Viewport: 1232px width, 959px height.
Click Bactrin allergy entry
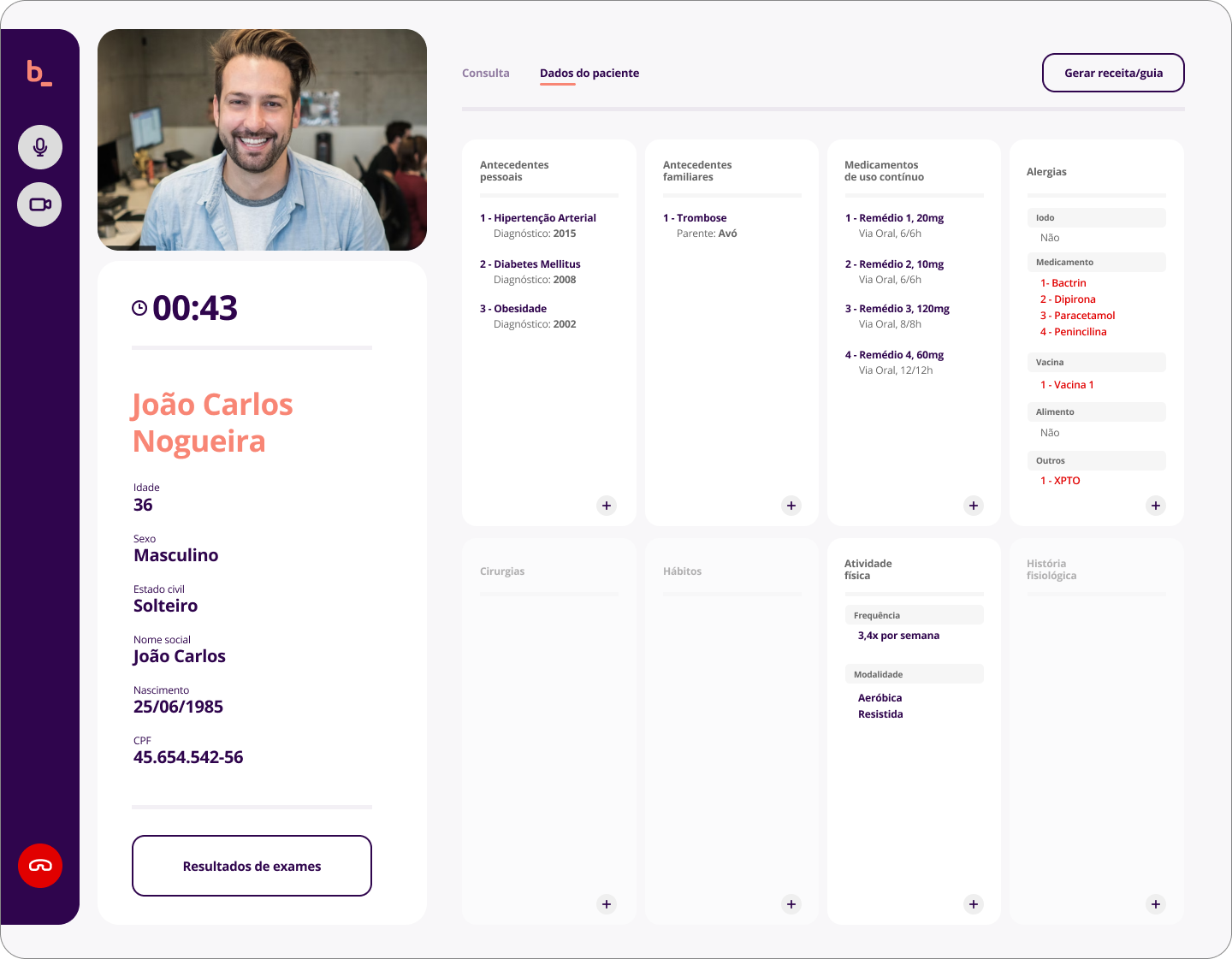(1063, 283)
